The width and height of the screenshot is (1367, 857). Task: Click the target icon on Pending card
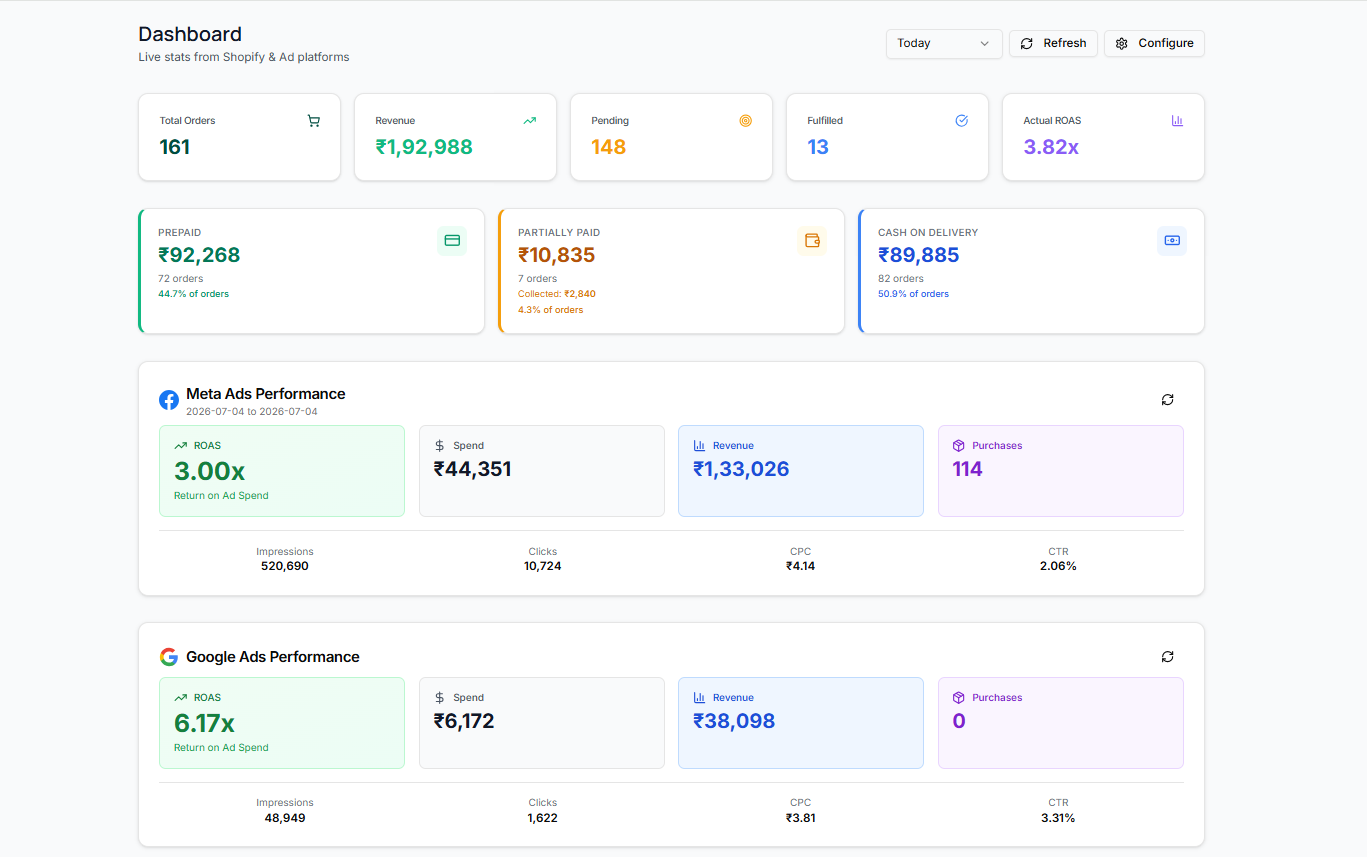click(x=746, y=121)
